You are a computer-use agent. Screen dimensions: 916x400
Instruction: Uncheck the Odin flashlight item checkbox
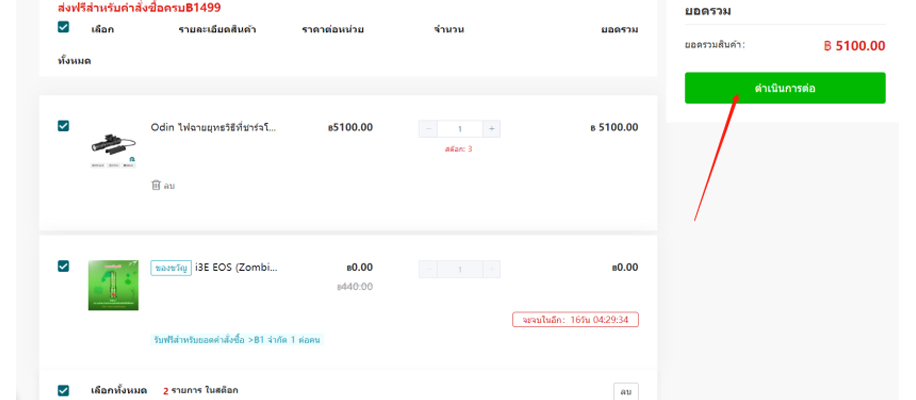pyautogui.click(x=64, y=126)
